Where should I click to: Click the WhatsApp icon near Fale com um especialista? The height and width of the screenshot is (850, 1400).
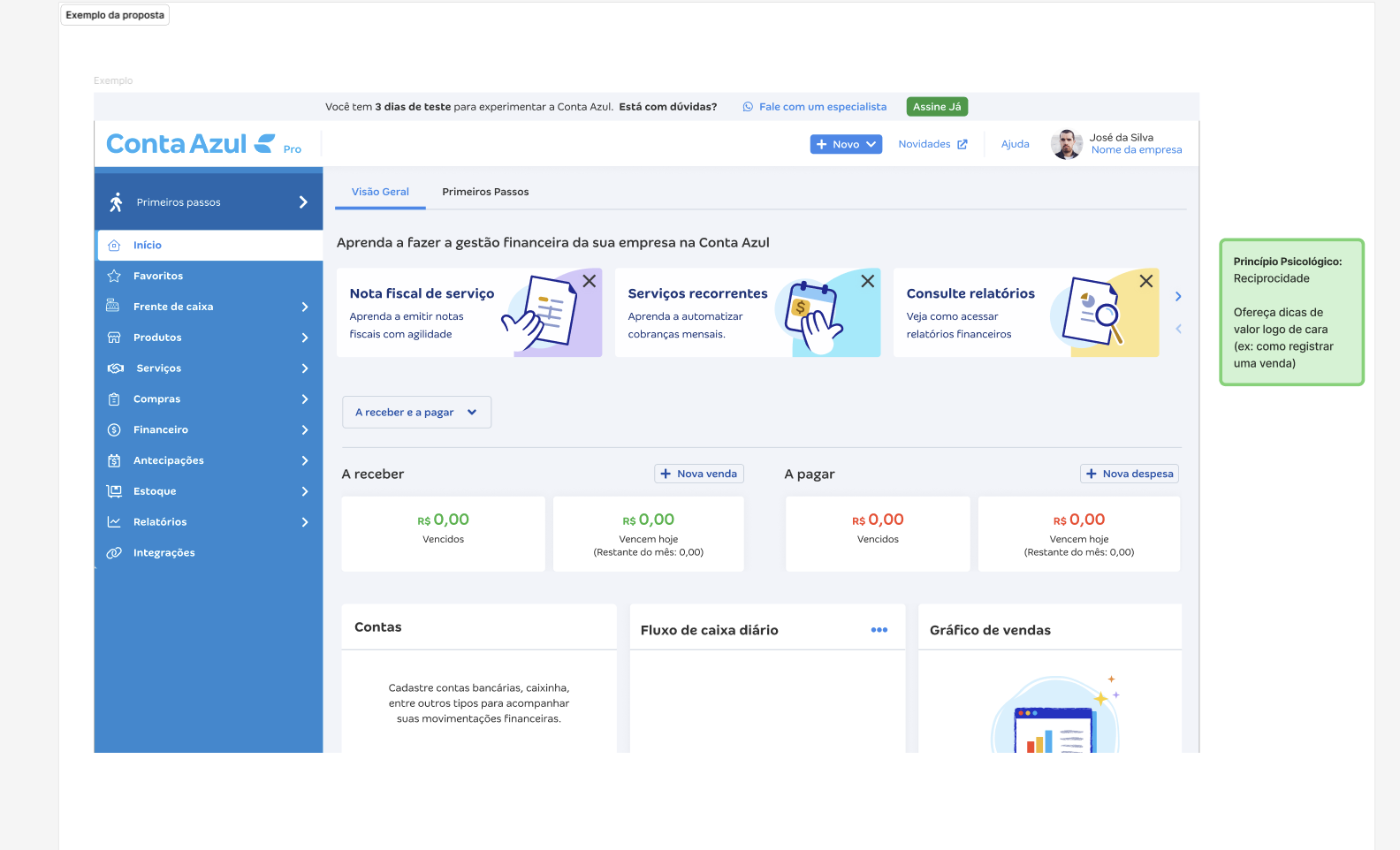748,107
